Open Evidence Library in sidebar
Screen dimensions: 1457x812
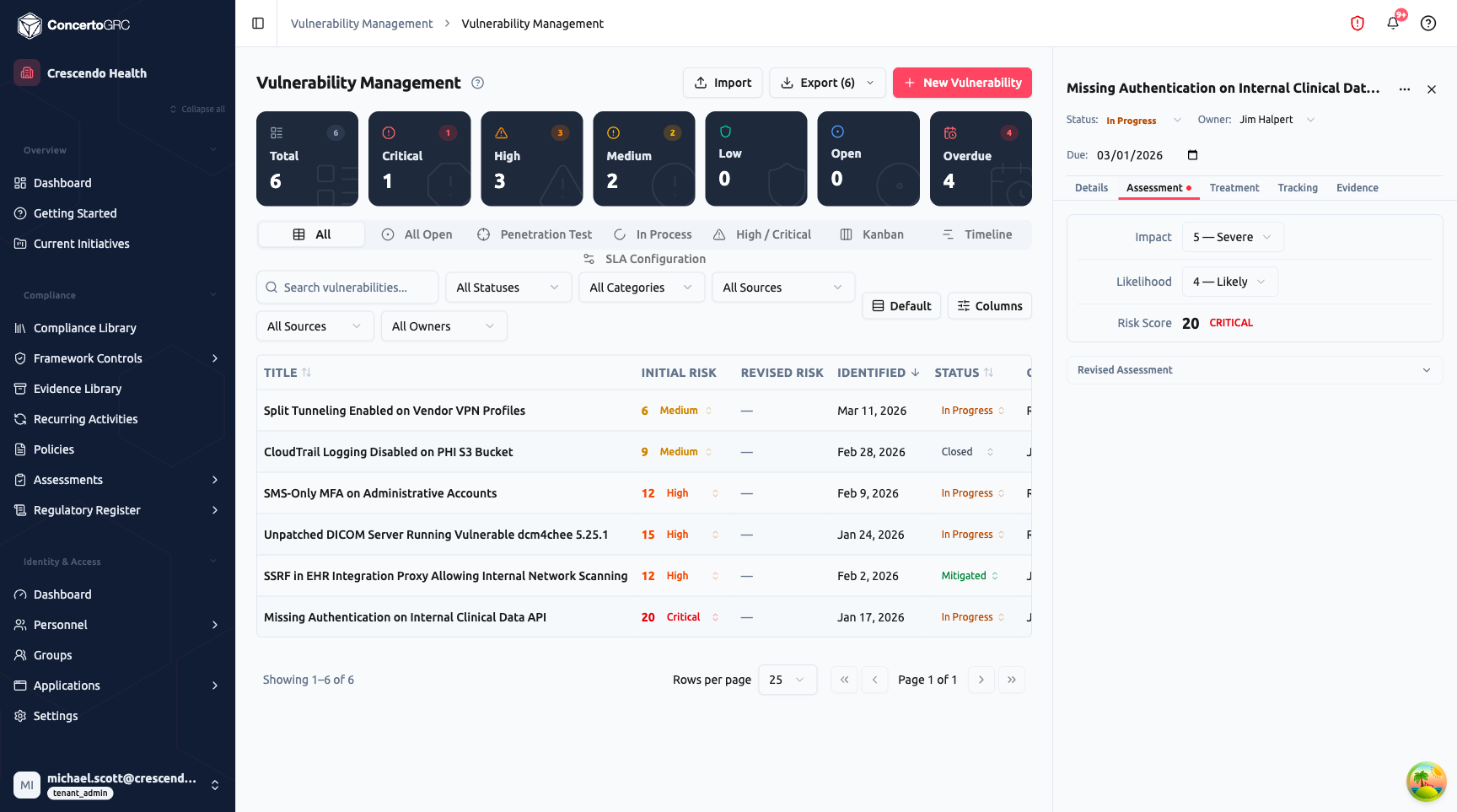click(x=118, y=389)
